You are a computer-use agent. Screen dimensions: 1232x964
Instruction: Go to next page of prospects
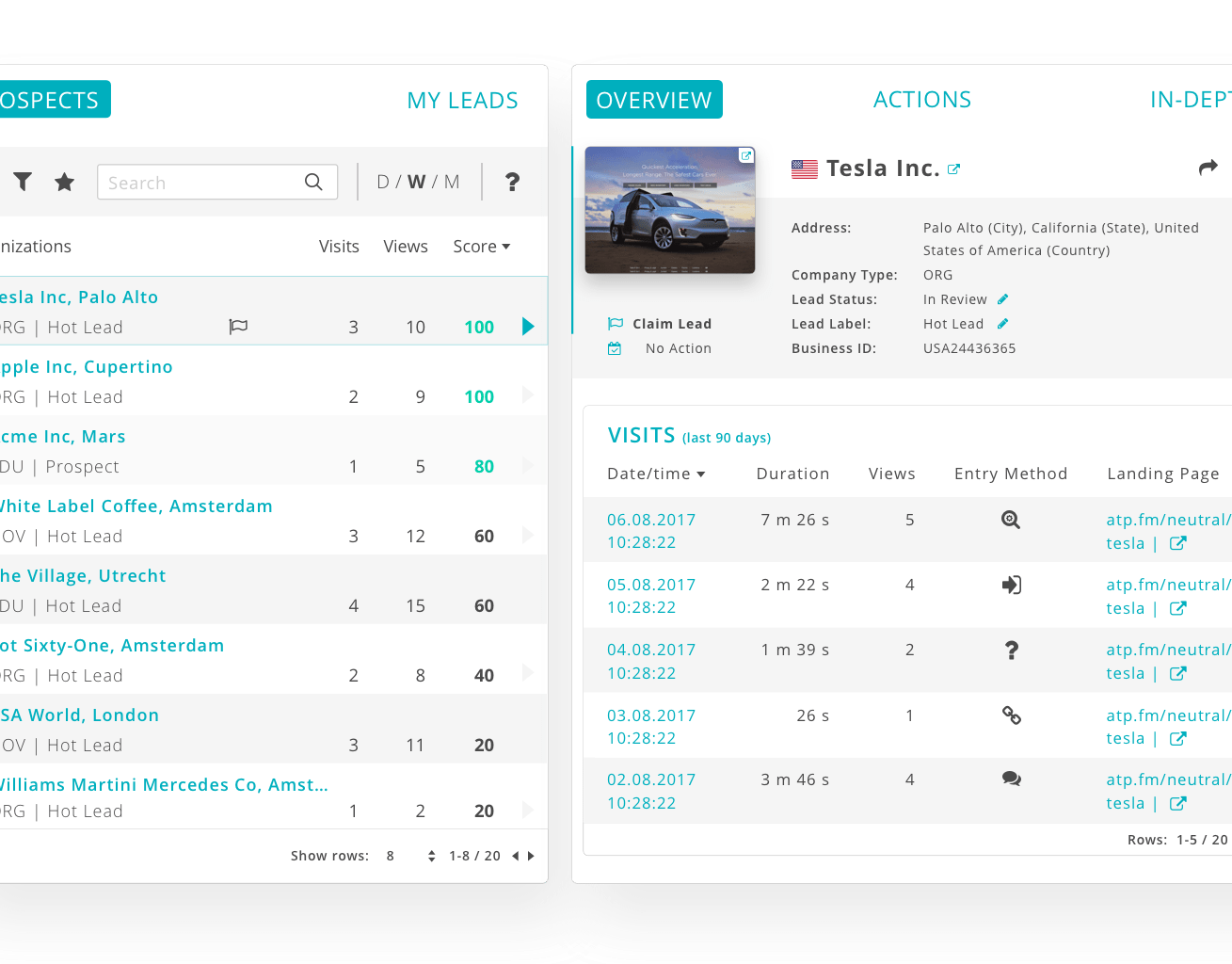[531, 856]
